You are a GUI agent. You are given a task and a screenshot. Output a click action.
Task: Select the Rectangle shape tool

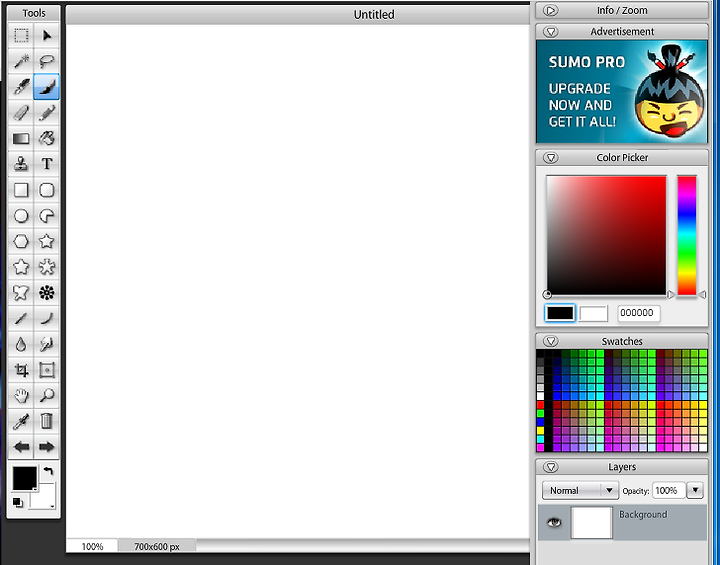tap(21, 190)
